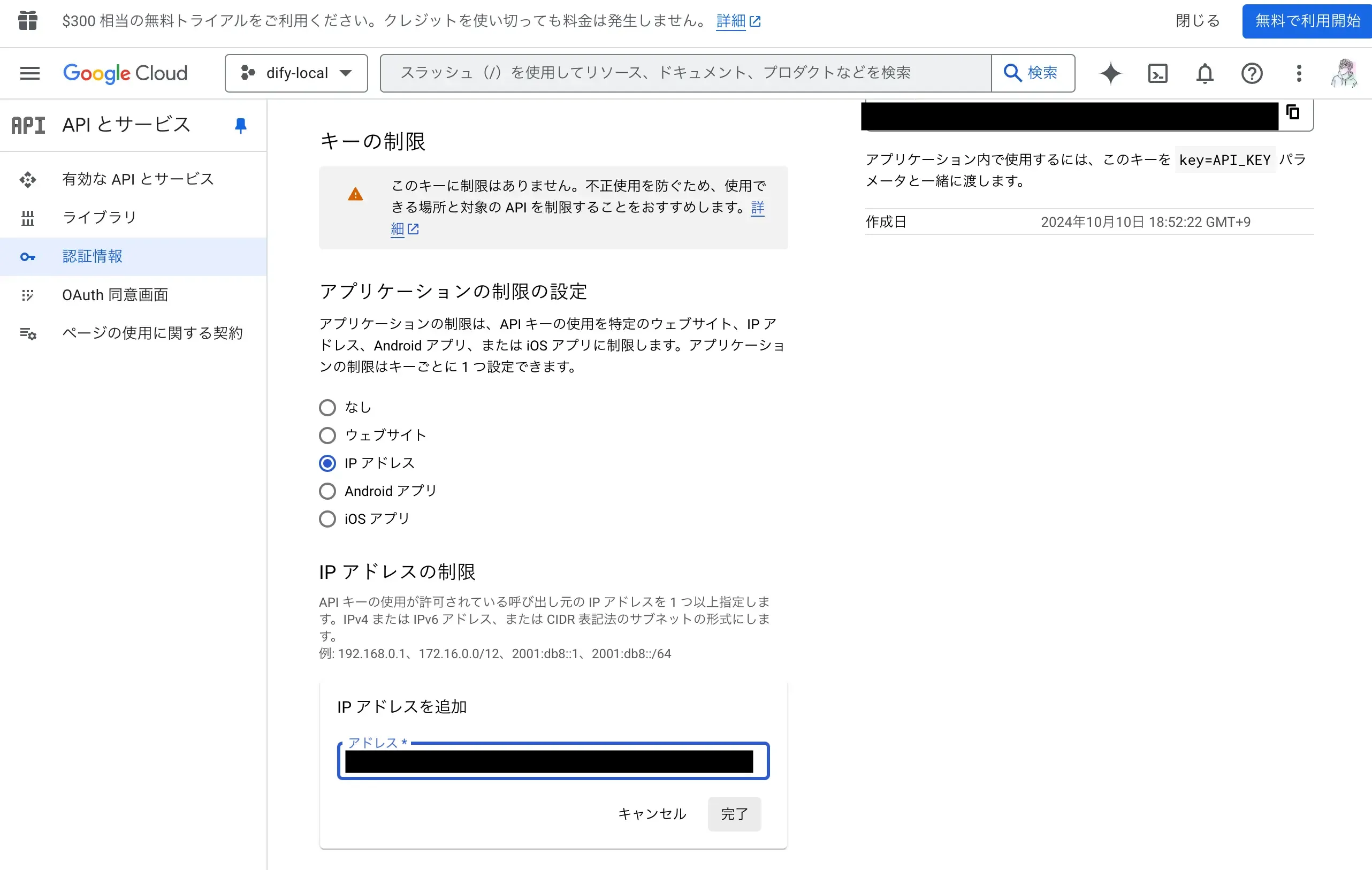This screenshot has height=870, width=1372.
Task: Click the Google Cloud logo
Action: click(125, 73)
